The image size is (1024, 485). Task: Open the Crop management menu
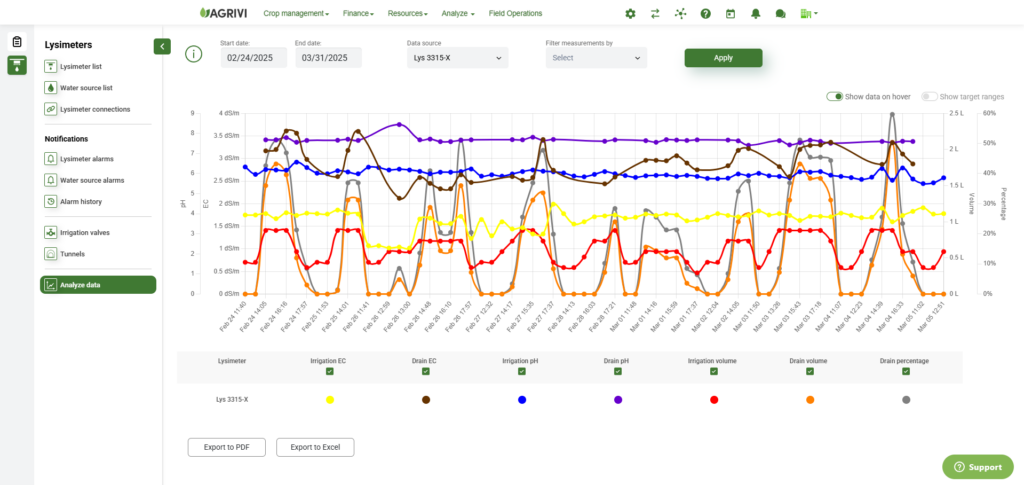point(296,13)
